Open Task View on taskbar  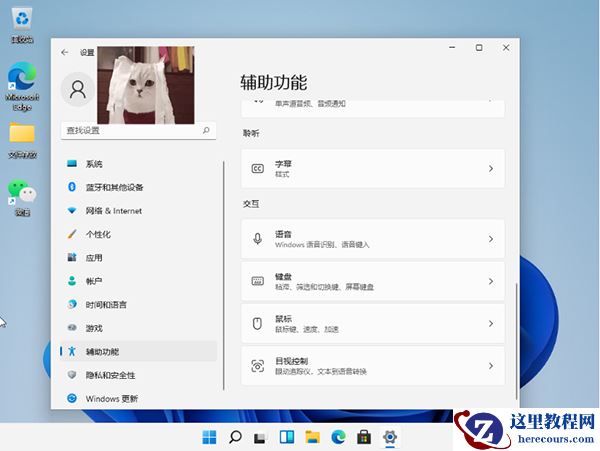pyautogui.click(x=261, y=437)
